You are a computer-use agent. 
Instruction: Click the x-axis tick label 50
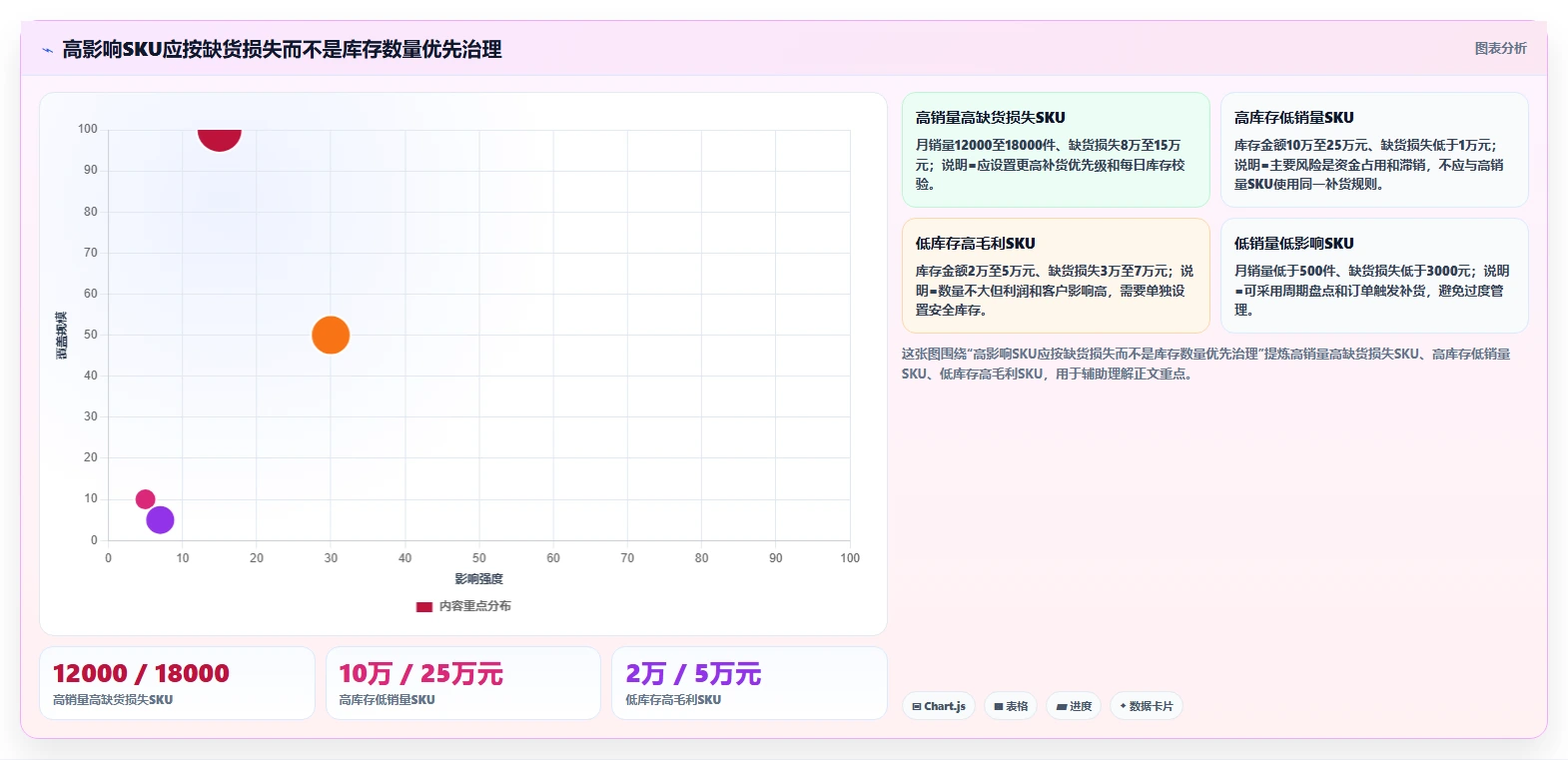coord(479,558)
